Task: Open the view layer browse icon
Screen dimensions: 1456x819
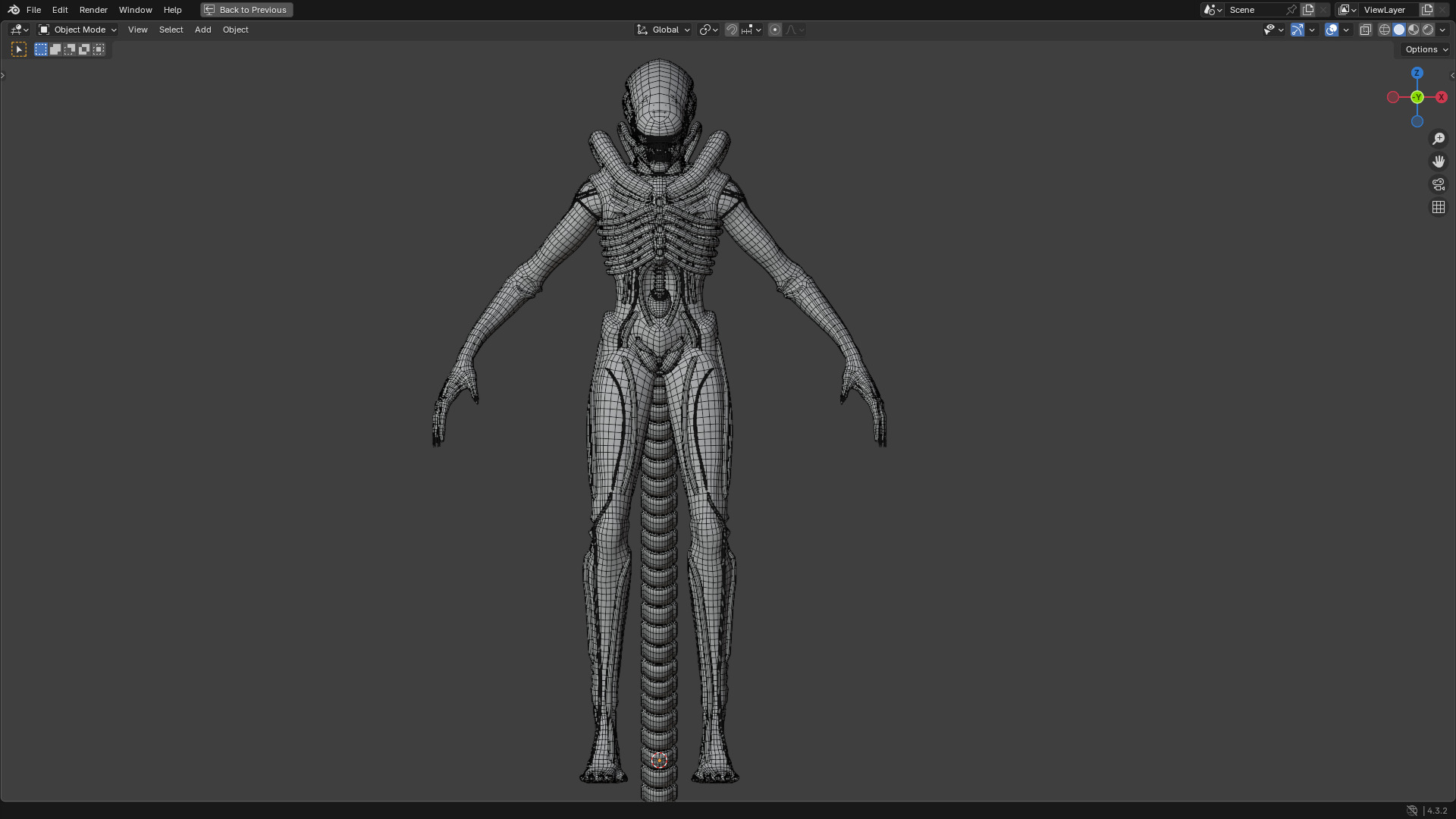Action: coord(1348,10)
